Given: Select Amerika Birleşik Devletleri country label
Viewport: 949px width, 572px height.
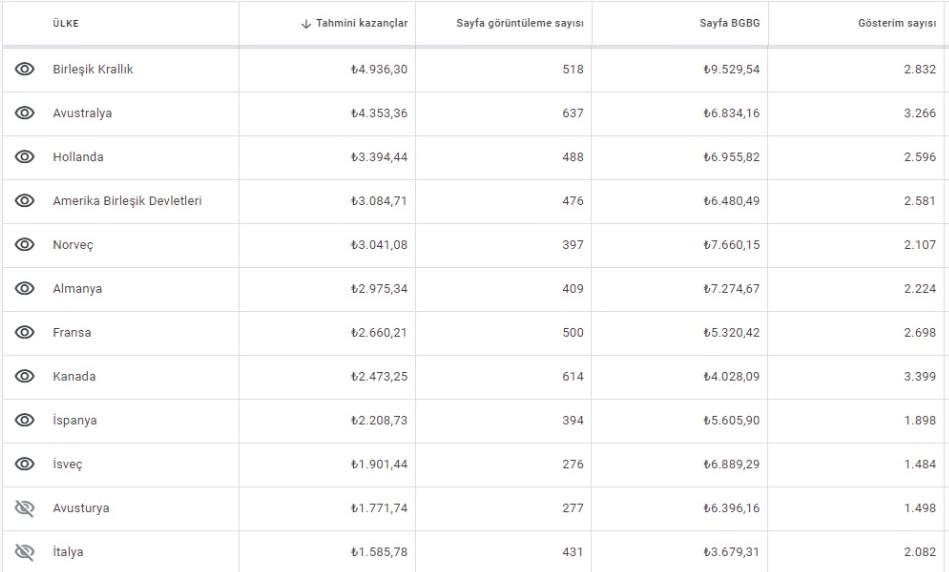Looking at the screenshot, I should [127, 200].
